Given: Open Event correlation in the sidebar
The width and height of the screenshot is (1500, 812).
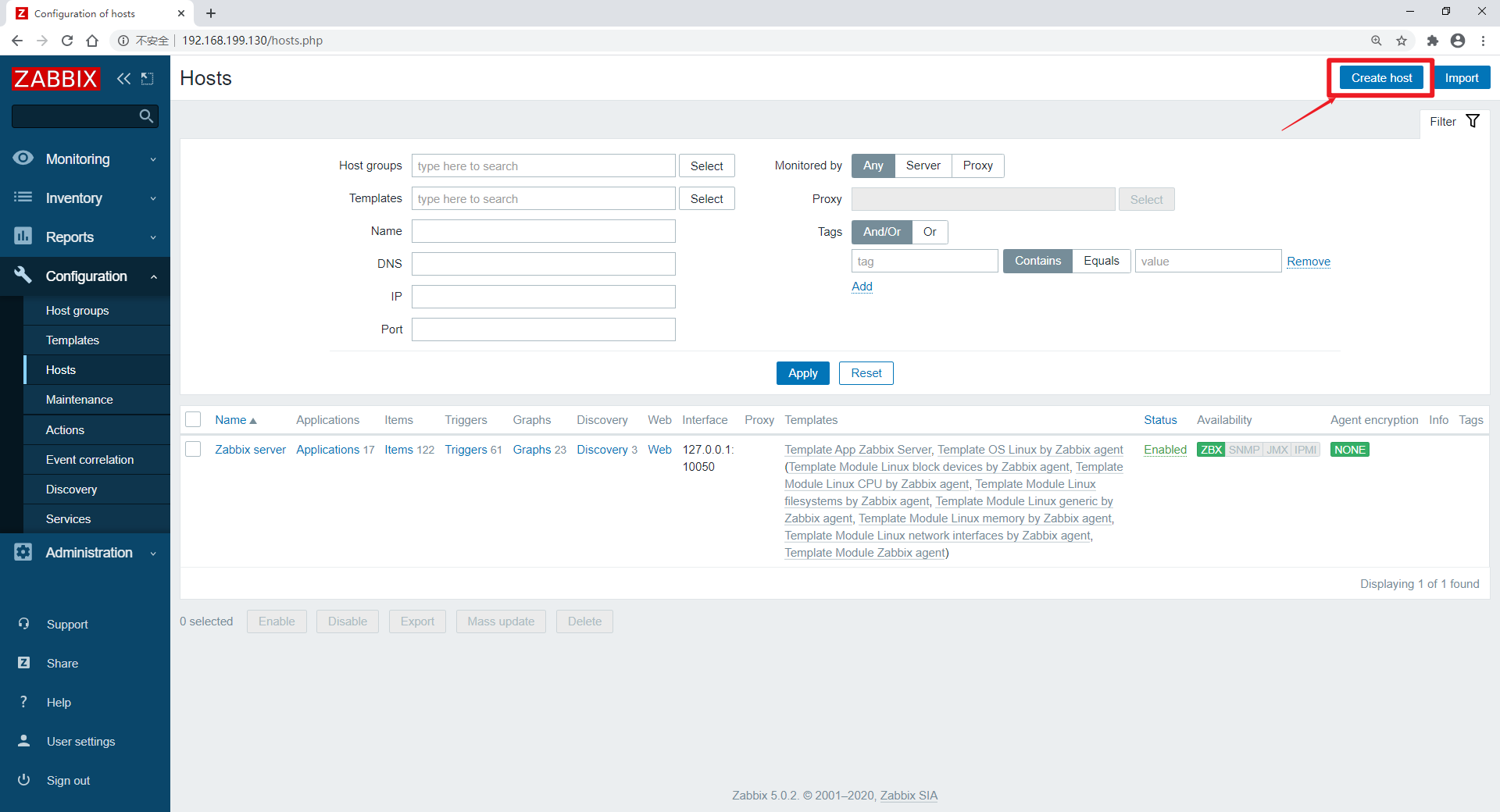Looking at the screenshot, I should pos(90,459).
